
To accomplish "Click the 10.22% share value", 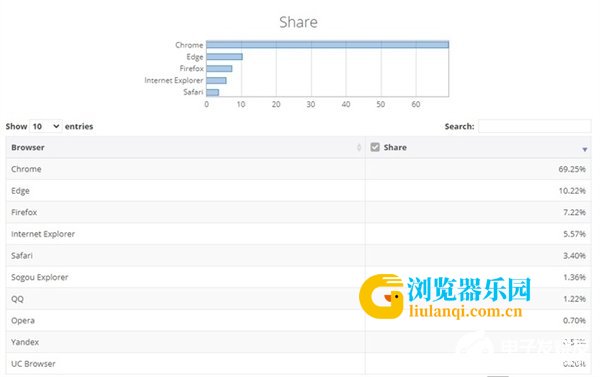I will pyautogui.click(x=572, y=191).
